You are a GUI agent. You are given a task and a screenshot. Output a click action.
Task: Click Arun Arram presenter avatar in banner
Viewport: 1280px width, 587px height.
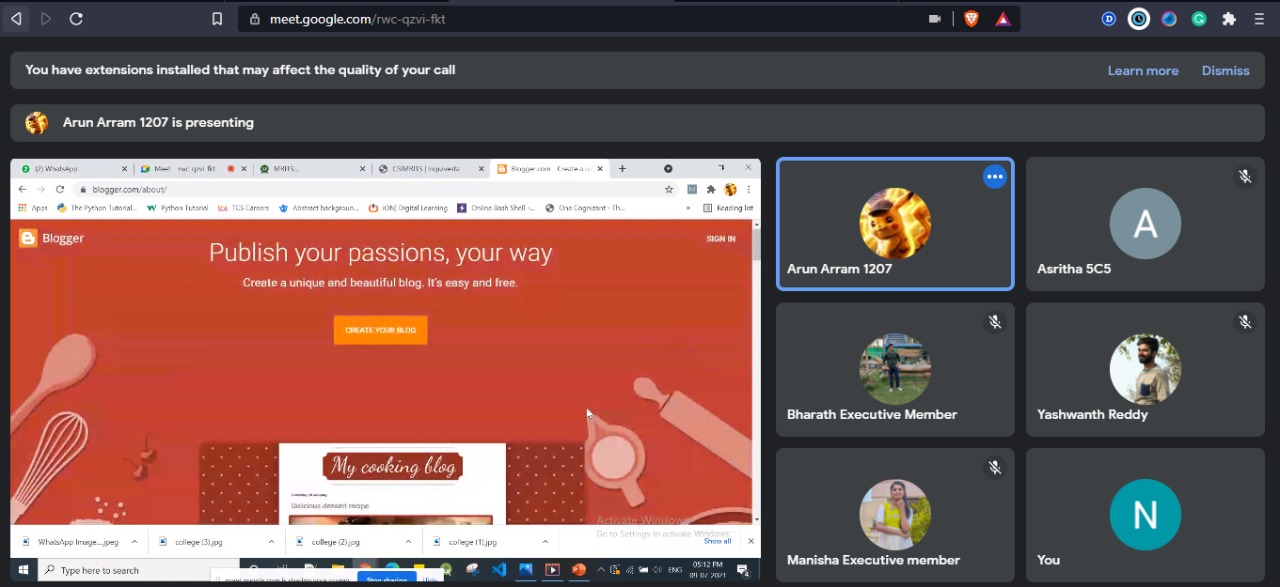[36, 122]
